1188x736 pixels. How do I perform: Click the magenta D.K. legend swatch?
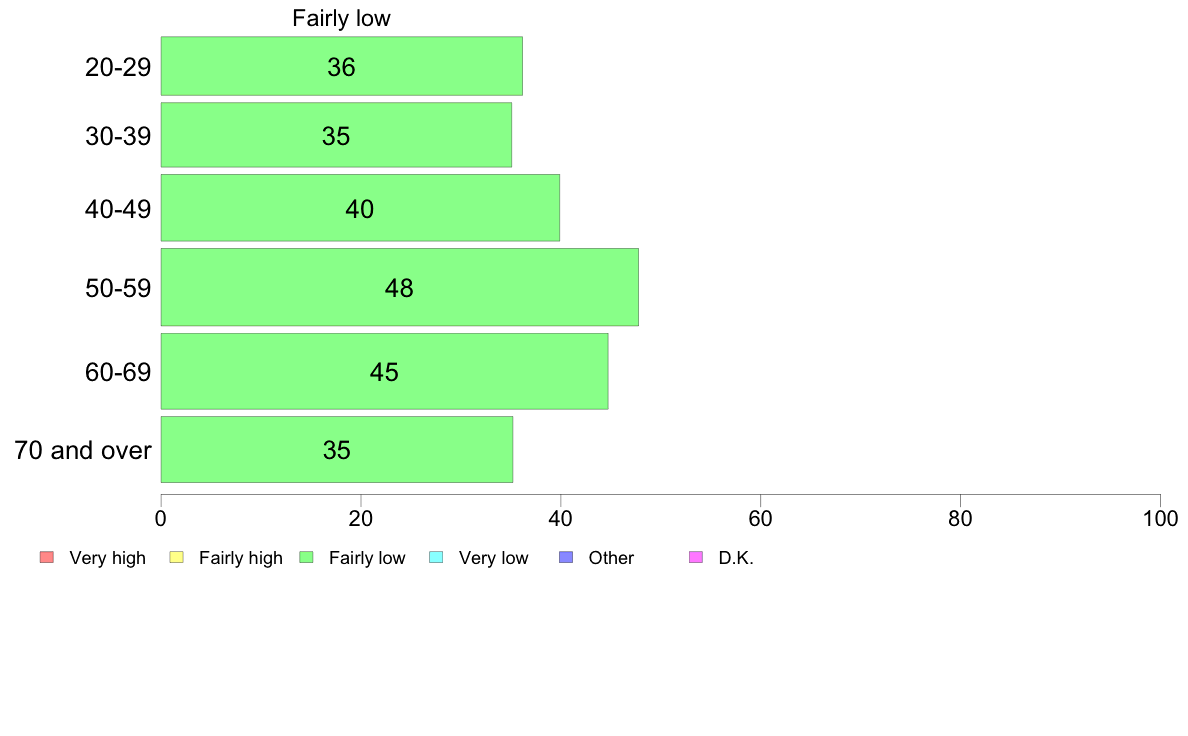(x=696, y=557)
